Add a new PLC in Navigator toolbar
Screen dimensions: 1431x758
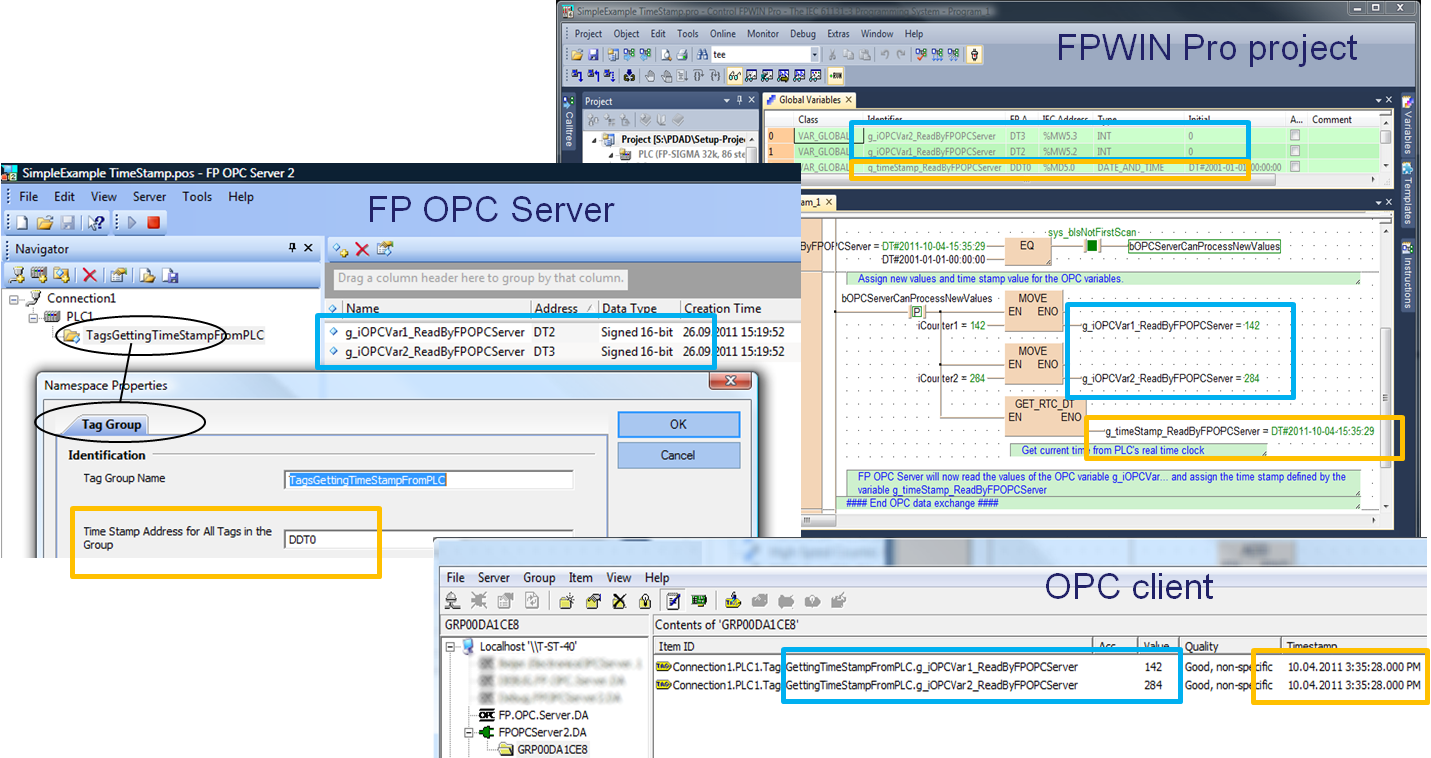coord(39,275)
